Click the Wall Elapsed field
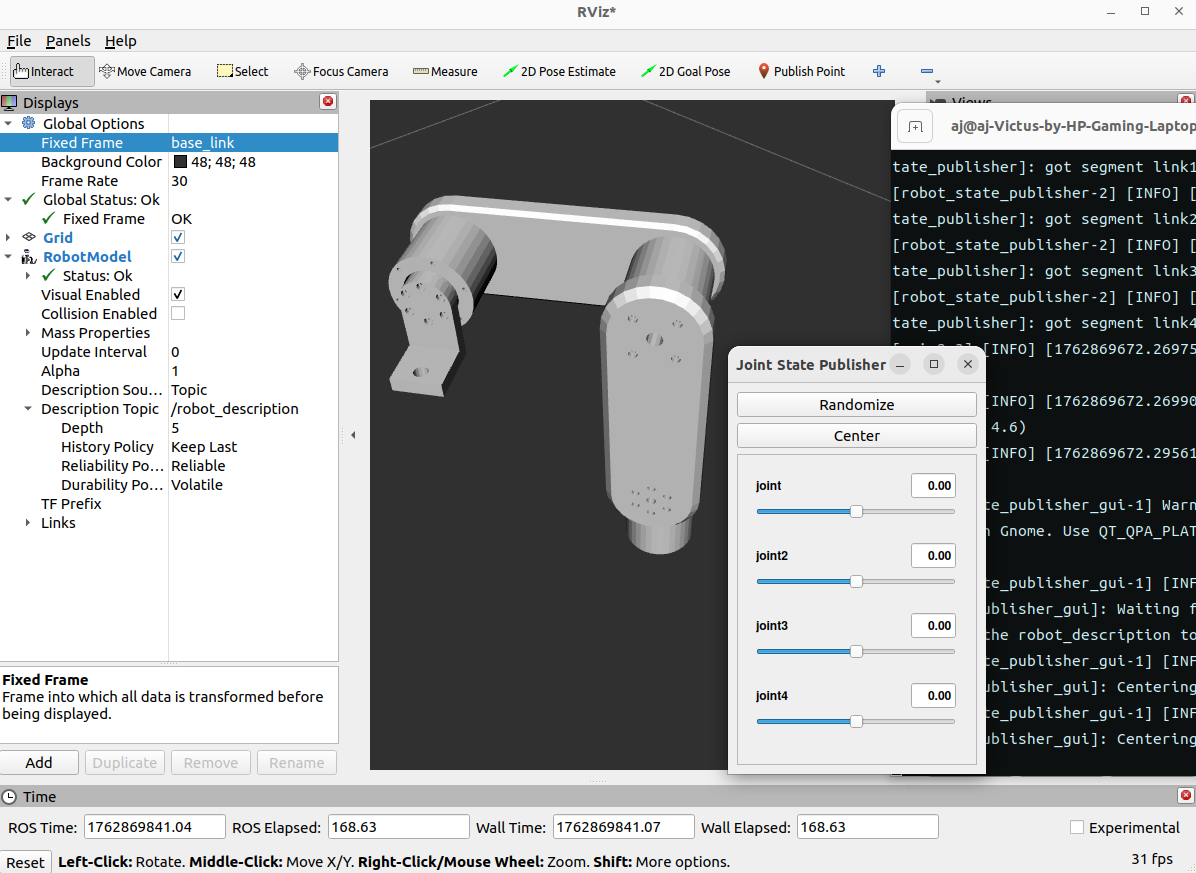The height and width of the screenshot is (873, 1196). [x=867, y=827]
